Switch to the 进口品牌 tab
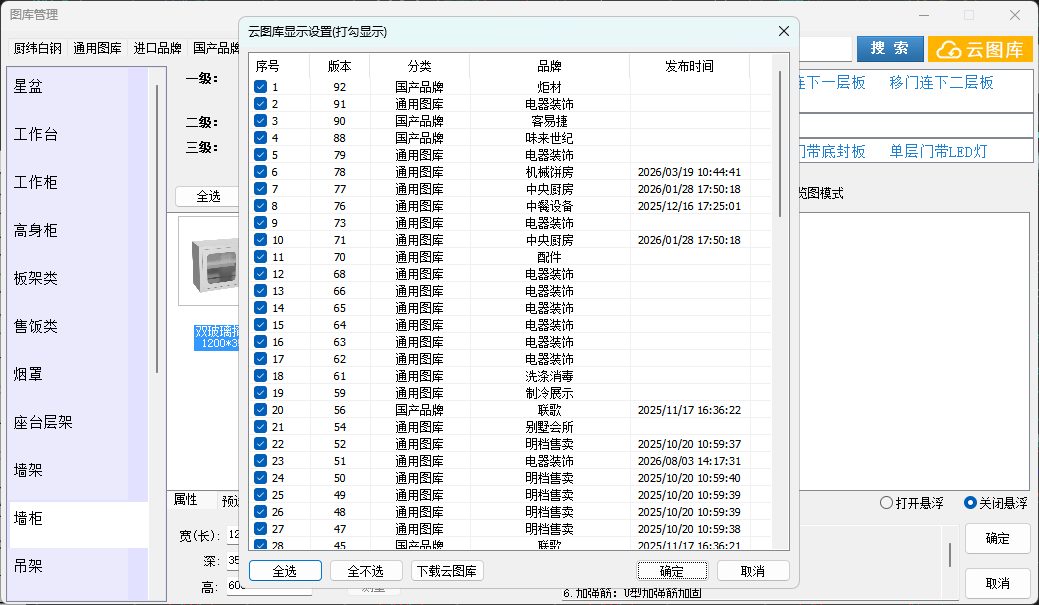Viewport: 1039px width, 605px height. 157,48
